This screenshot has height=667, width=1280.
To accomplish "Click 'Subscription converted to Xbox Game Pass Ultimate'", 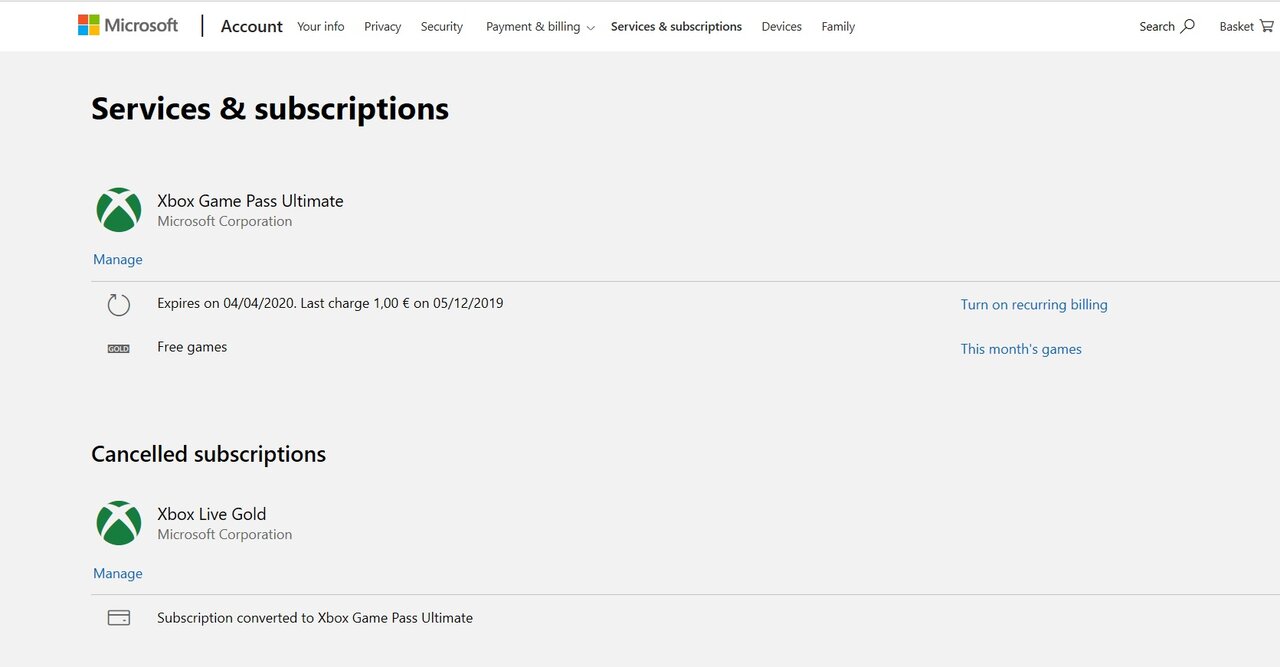I will point(315,618).
